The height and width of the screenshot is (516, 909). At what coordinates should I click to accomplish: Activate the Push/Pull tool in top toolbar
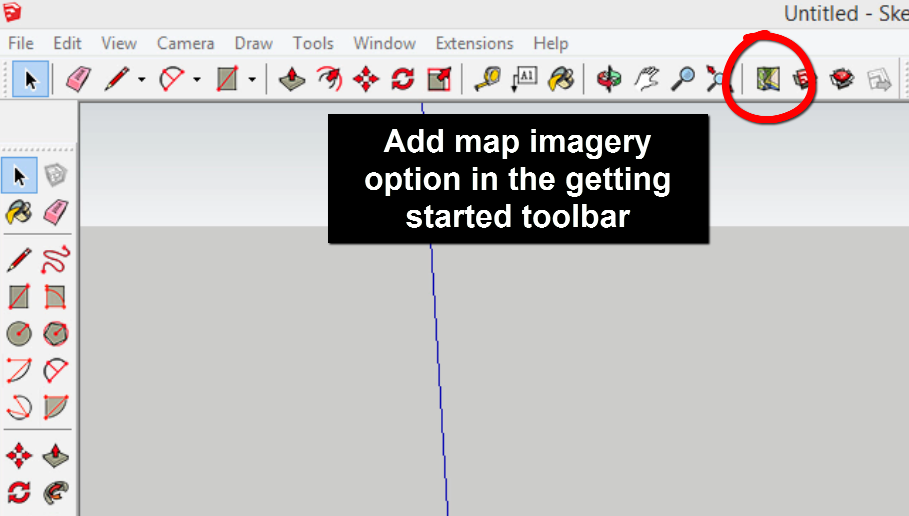[292, 79]
